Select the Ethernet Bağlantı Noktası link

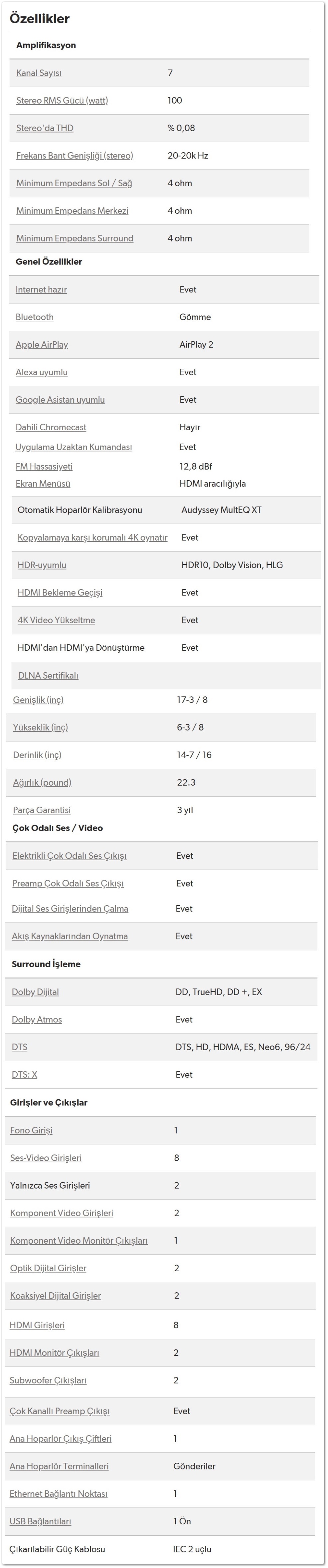pyautogui.click(x=59, y=1494)
